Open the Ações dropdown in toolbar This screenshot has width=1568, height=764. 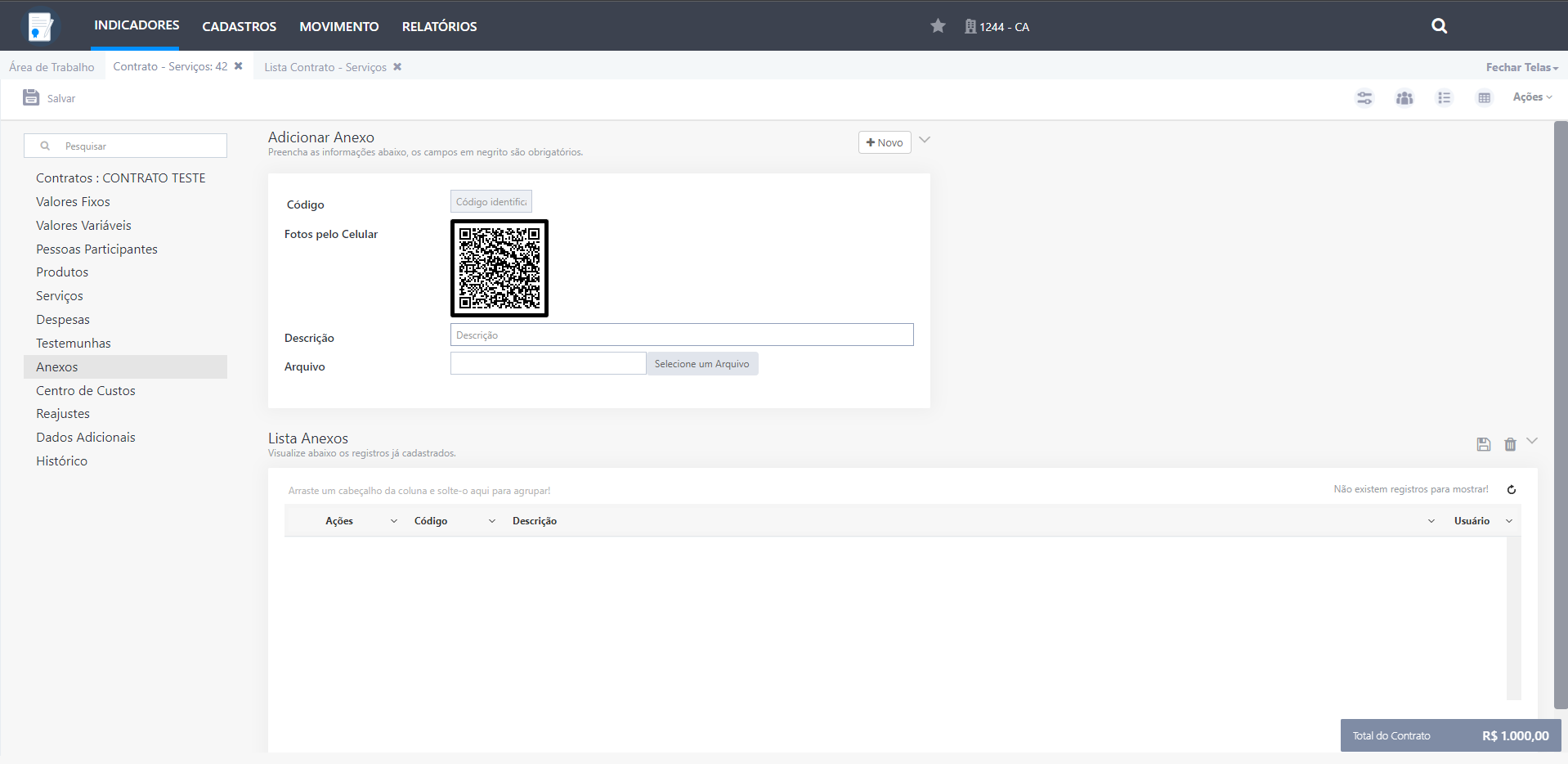pos(1532,97)
